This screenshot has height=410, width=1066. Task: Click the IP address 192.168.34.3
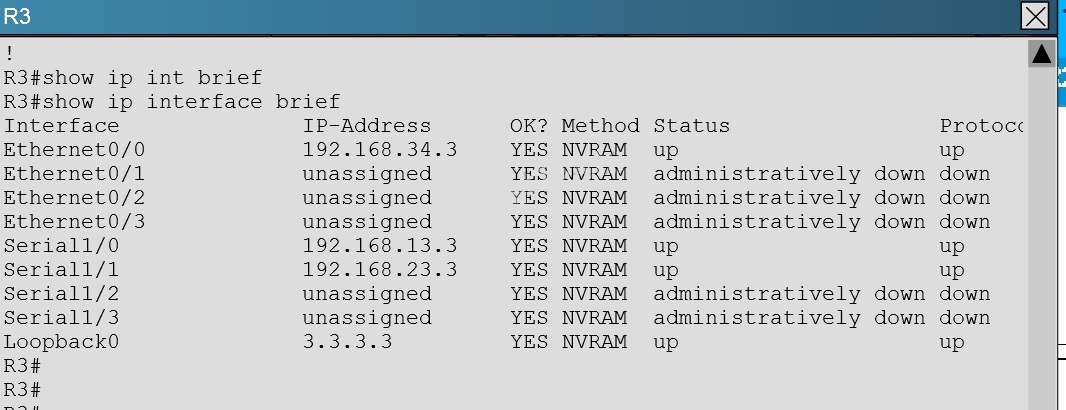(x=380, y=150)
